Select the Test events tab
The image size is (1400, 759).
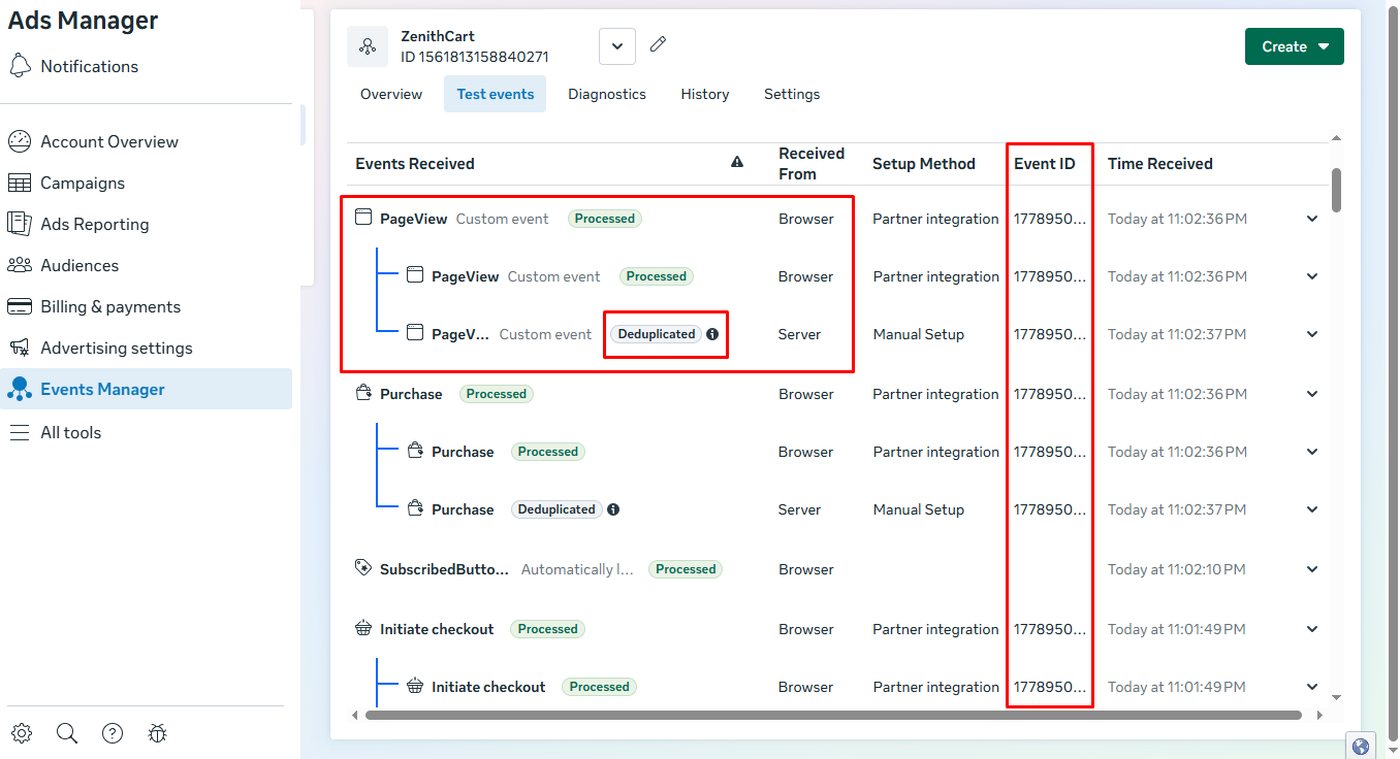coord(495,94)
